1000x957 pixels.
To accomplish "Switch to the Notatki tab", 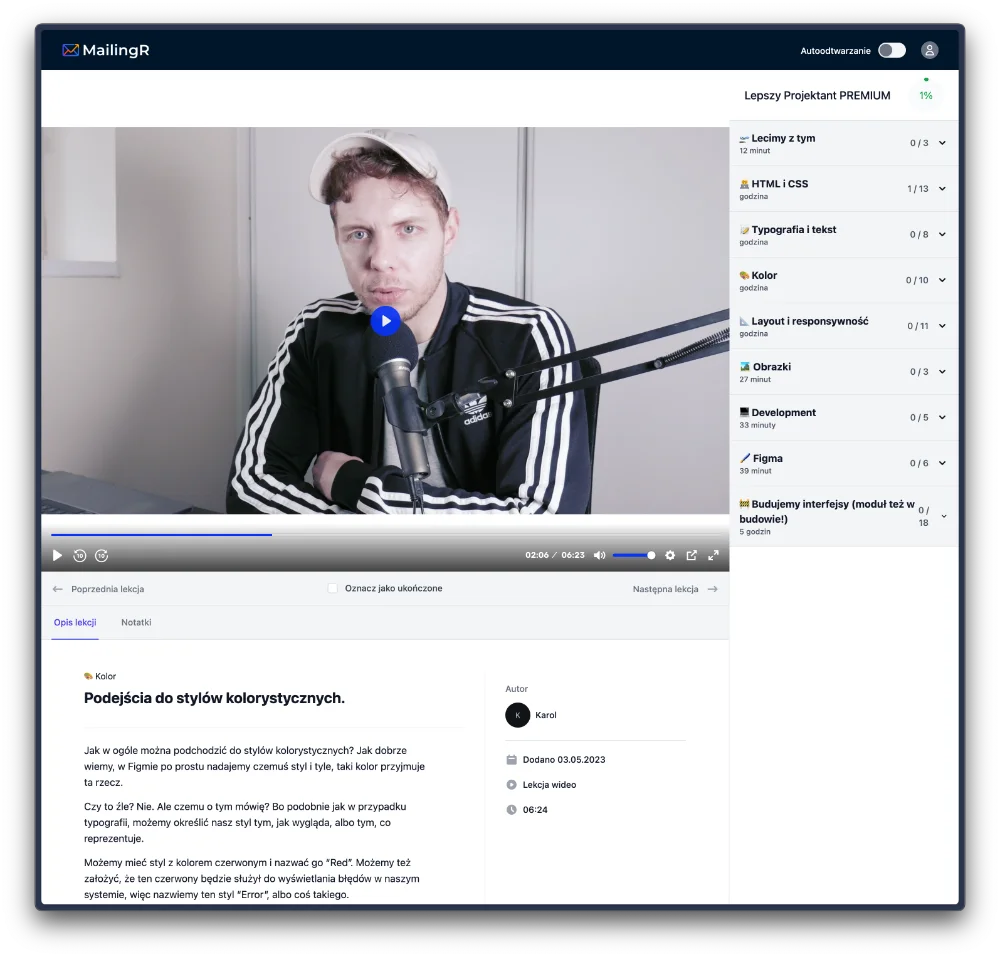I will pos(136,622).
